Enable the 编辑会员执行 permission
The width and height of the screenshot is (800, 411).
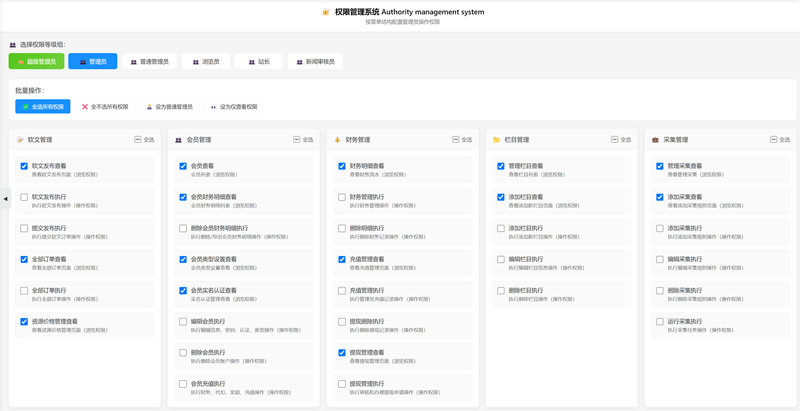coord(183,322)
